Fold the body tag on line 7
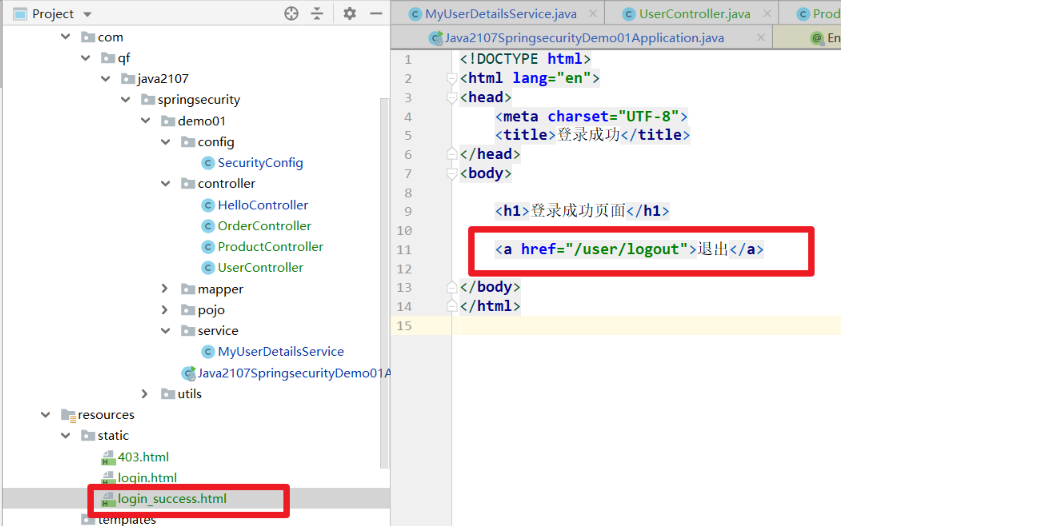1063x526 pixels. click(452, 174)
